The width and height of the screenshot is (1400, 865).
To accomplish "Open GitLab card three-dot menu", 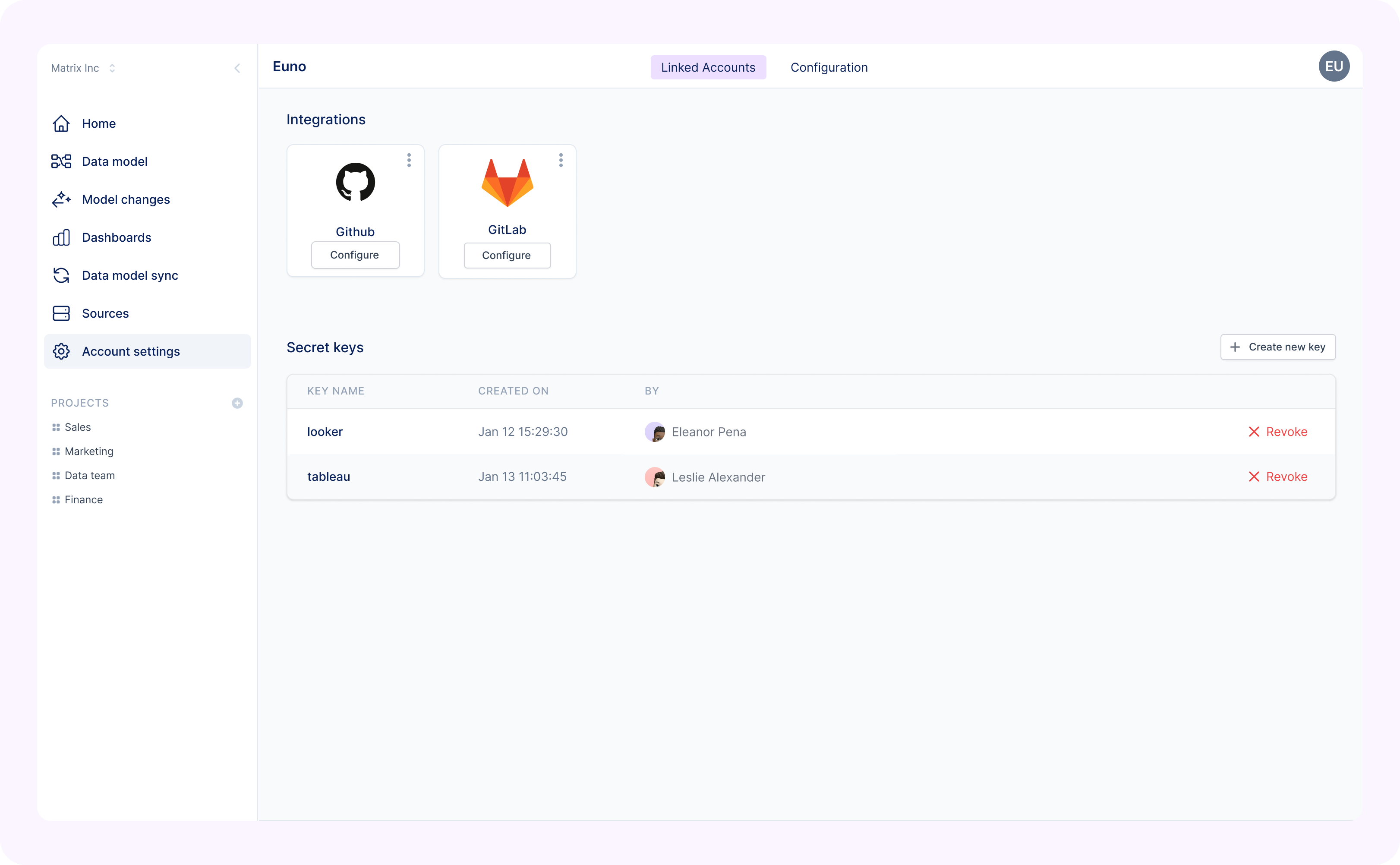I will click(561, 160).
